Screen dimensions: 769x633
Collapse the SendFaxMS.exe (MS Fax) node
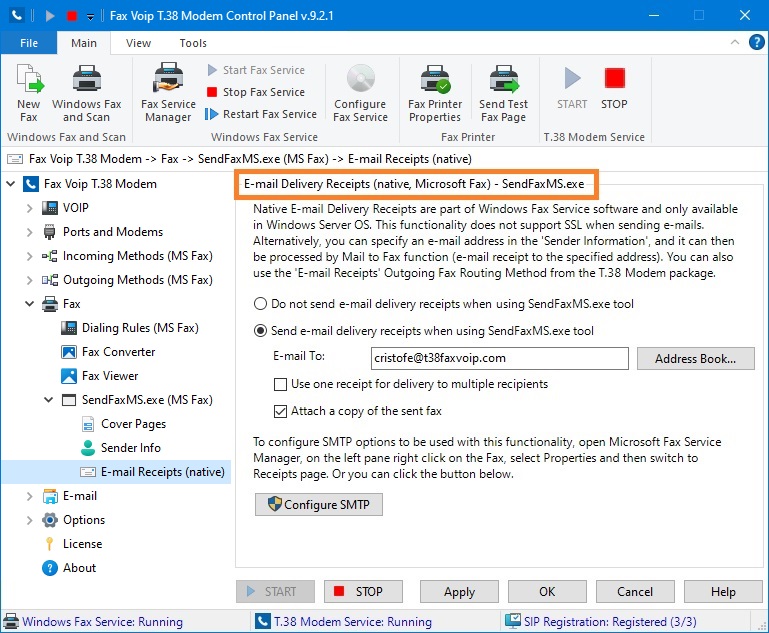49,400
